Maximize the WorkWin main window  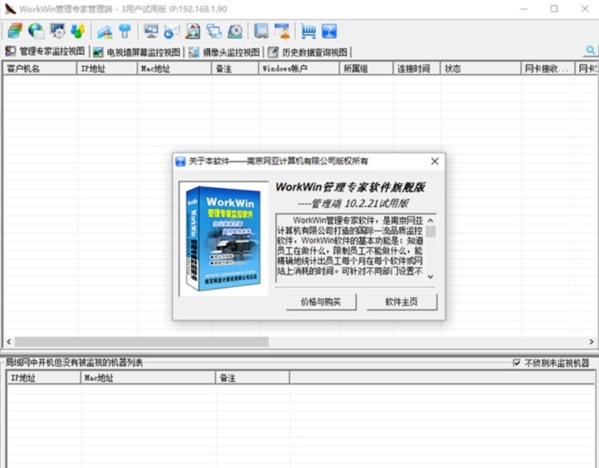tap(554, 8)
